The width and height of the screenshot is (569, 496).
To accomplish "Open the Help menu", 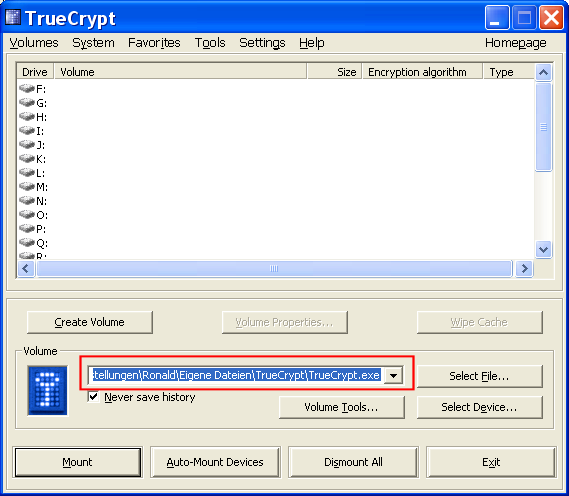I will point(312,43).
